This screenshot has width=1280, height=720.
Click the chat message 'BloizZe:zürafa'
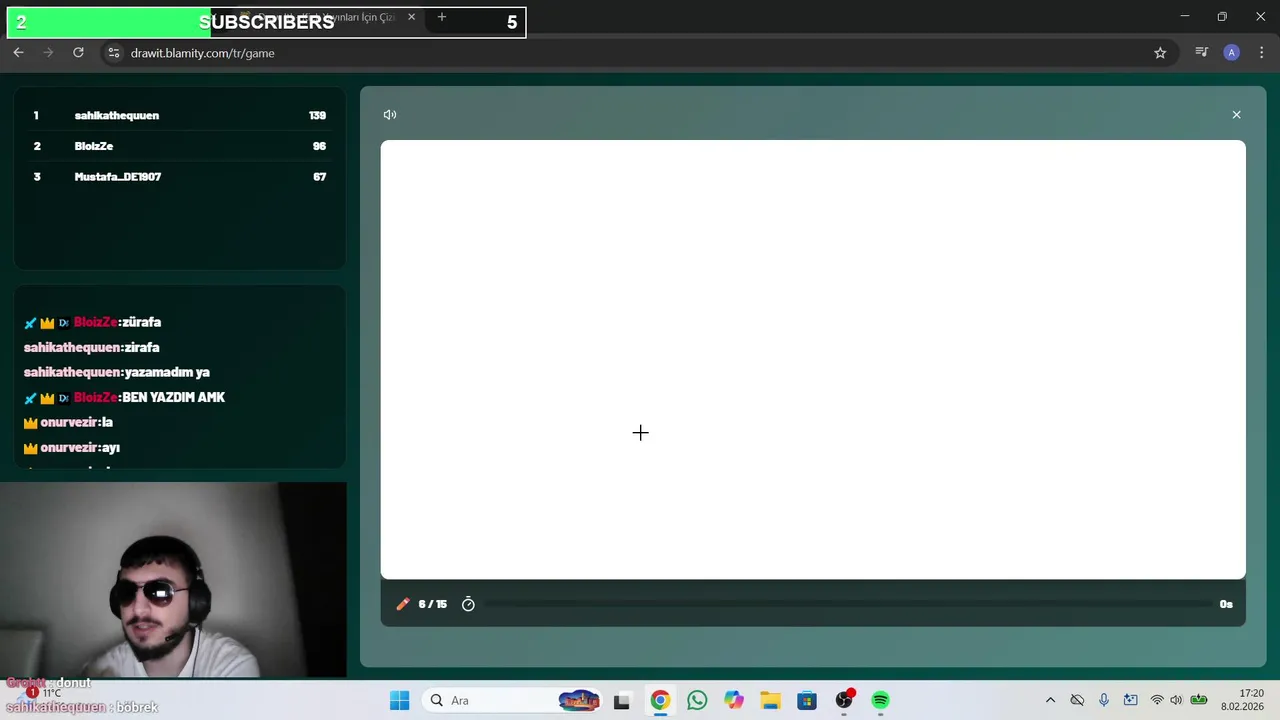(117, 323)
